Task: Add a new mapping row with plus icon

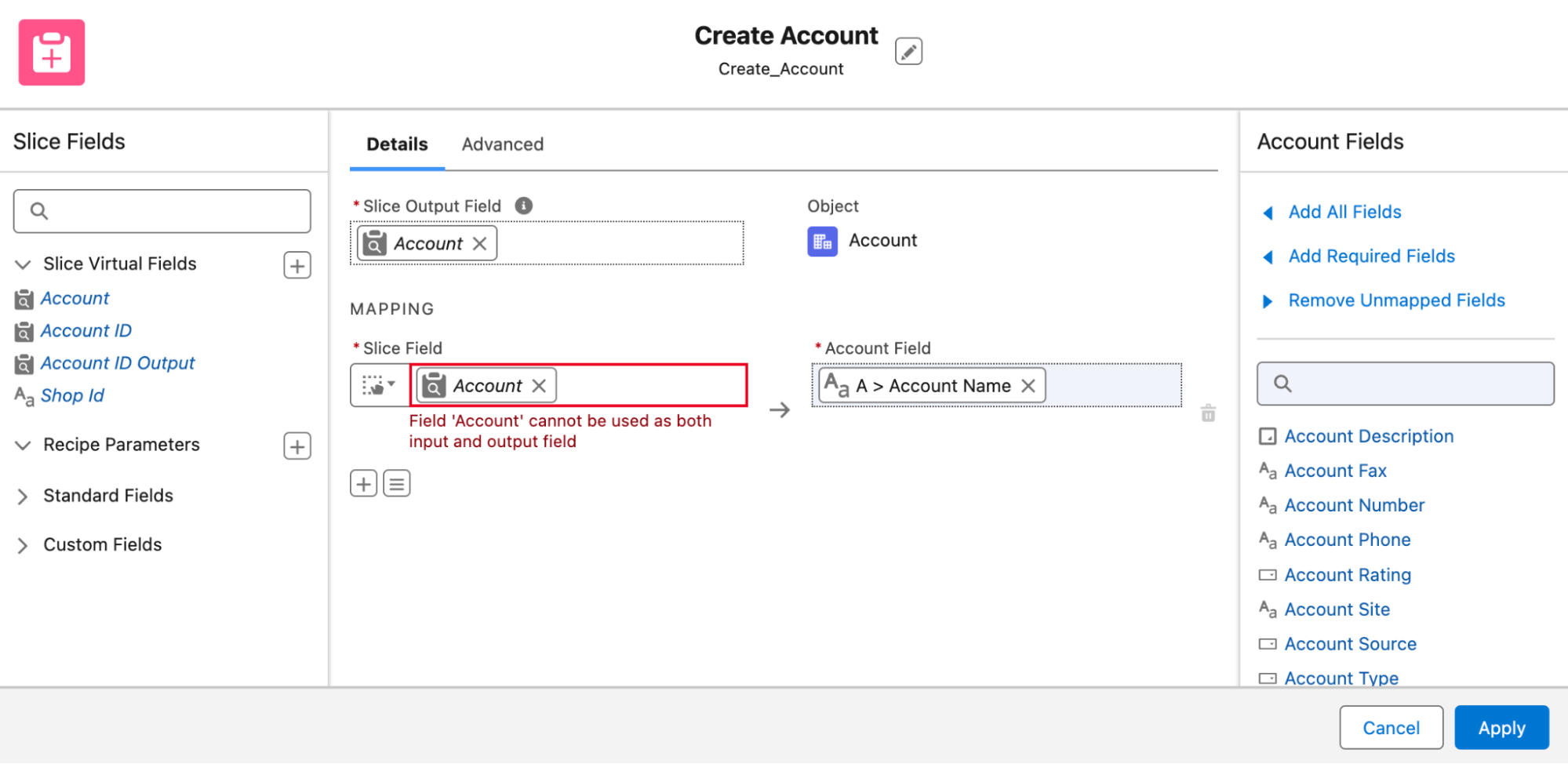Action: pyautogui.click(x=363, y=482)
